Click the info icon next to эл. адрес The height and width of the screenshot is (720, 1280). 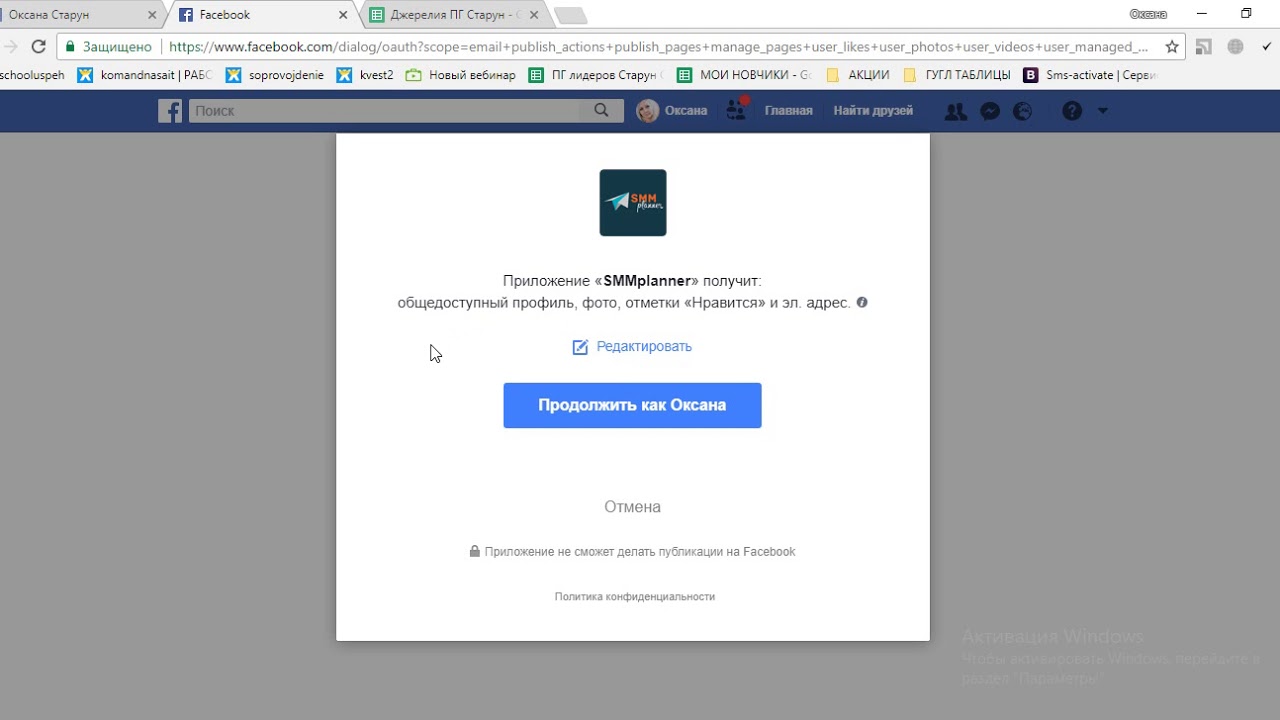click(x=862, y=302)
